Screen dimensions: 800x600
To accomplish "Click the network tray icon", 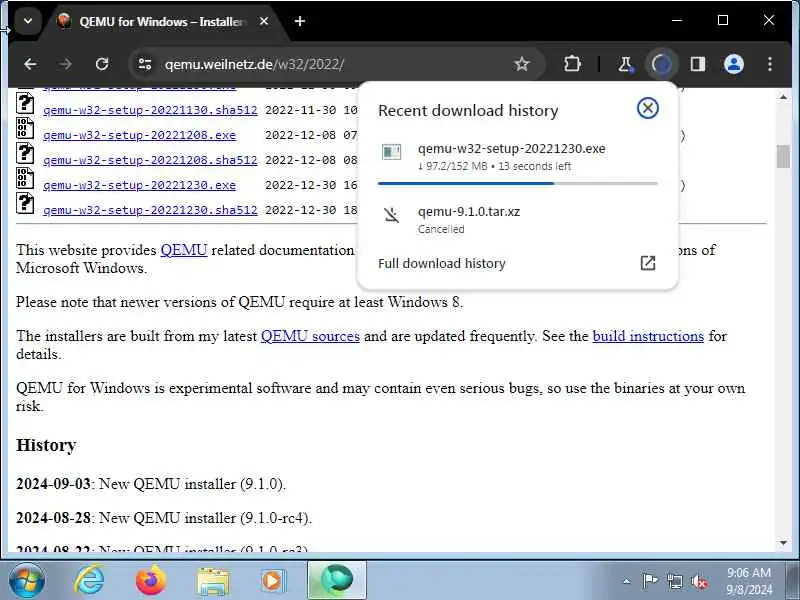I will [x=674, y=581].
